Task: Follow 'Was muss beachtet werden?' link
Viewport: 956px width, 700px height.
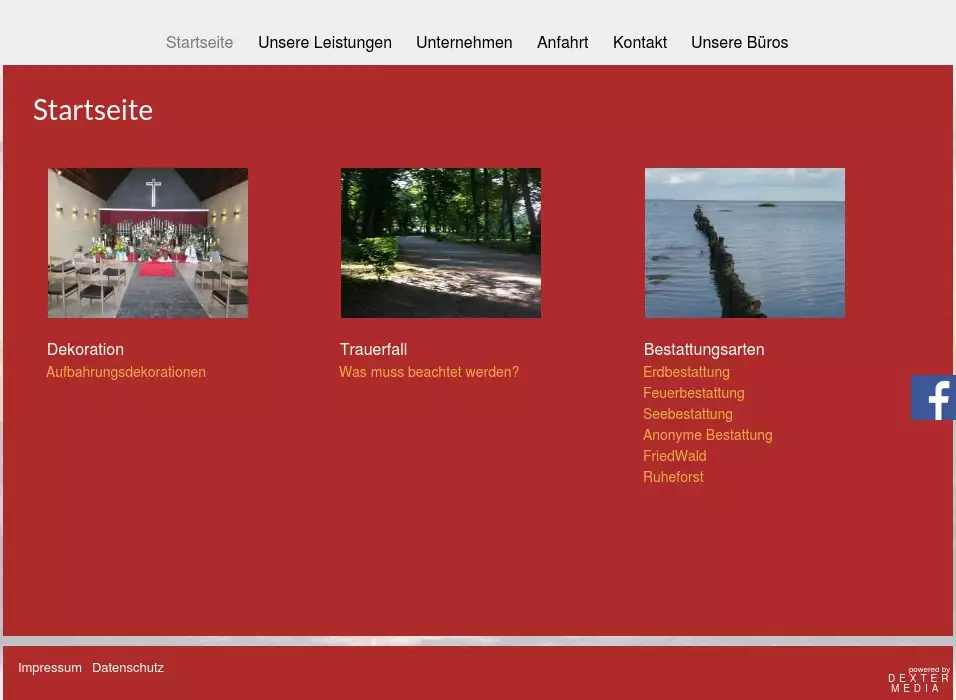Action: (x=429, y=372)
